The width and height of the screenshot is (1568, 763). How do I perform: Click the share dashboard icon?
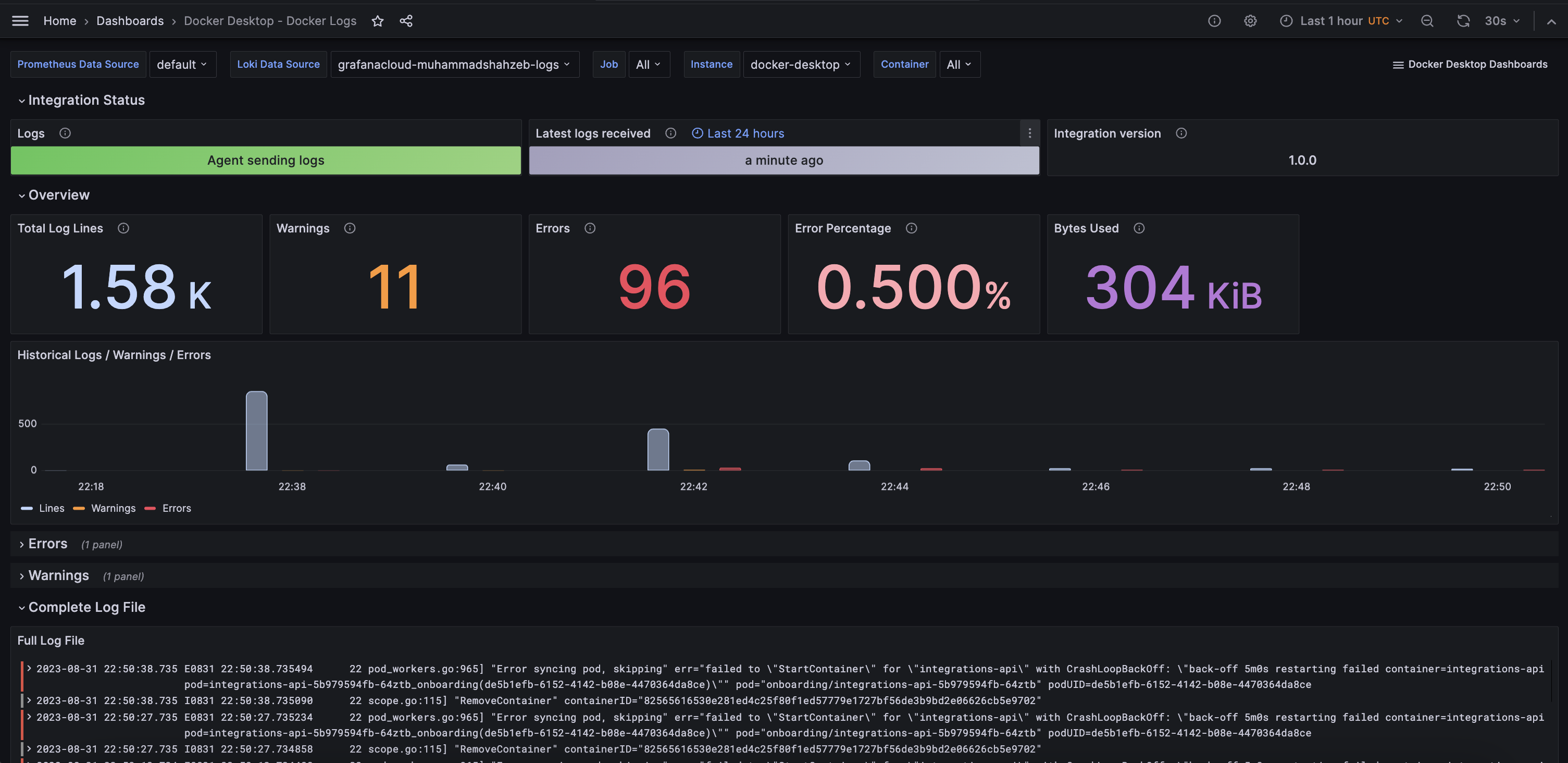tap(406, 21)
